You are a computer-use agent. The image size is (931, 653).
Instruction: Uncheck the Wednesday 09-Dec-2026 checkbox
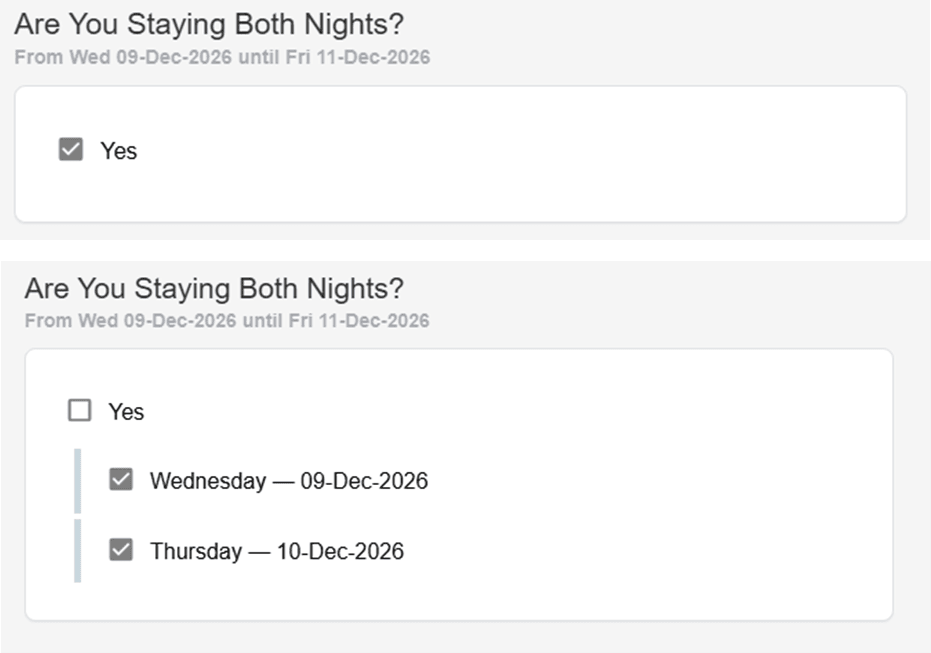tap(121, 480)
